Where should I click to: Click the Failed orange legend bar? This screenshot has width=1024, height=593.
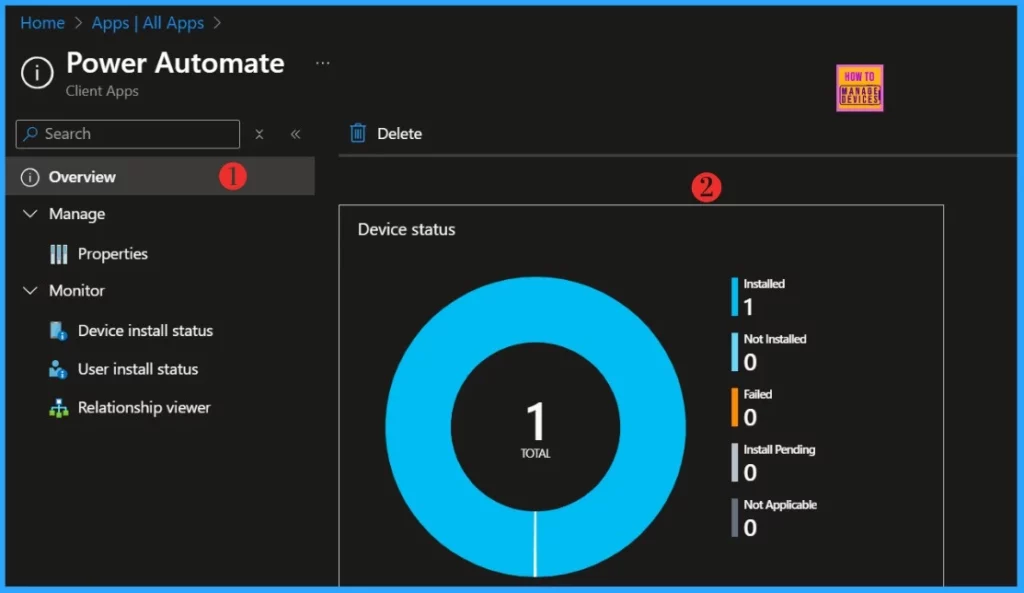(x=735, y=407)
